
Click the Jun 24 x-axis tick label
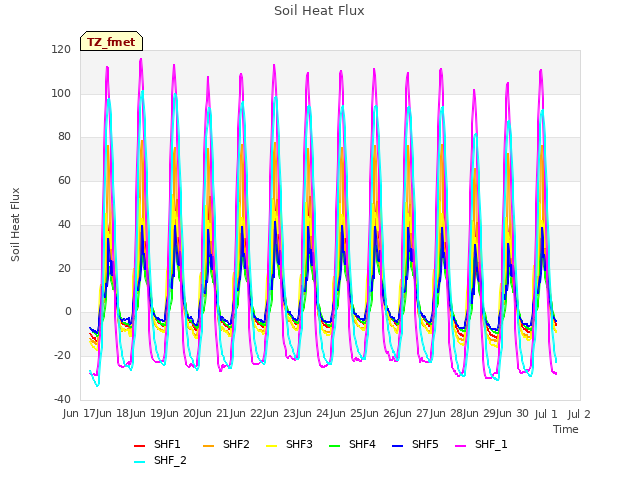(x=314, y=413)
